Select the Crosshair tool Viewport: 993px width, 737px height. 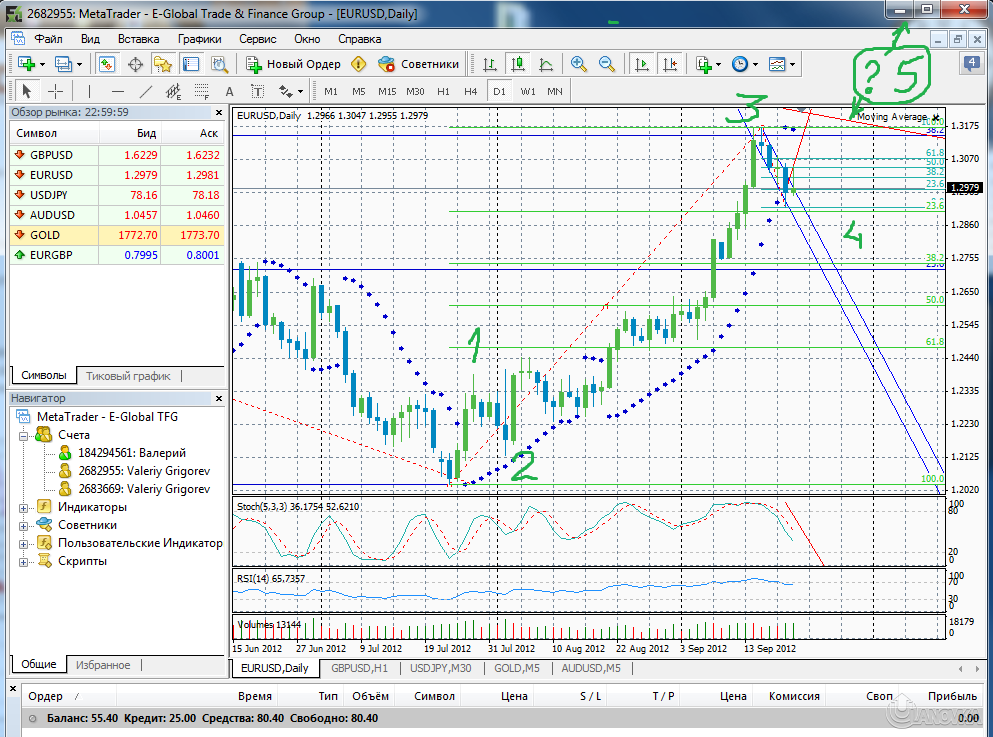click(56, 90)
